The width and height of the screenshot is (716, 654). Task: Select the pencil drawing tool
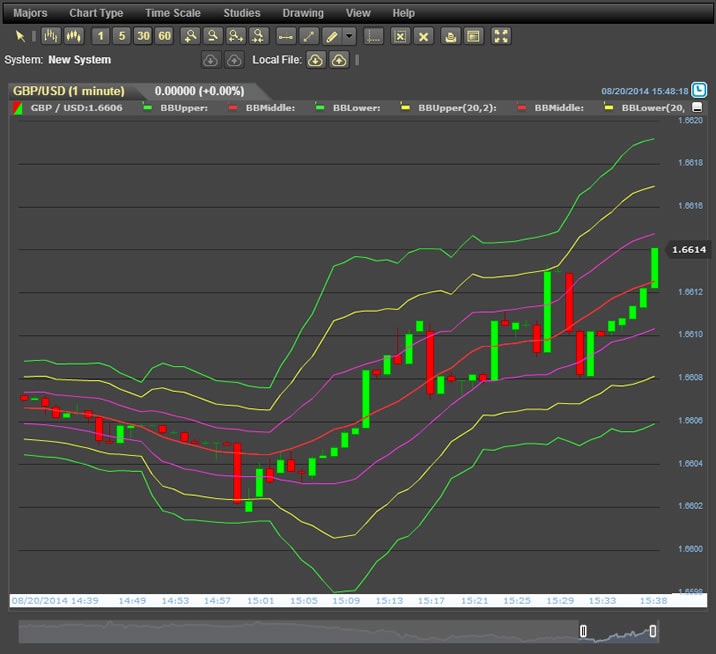coord(332,36)
